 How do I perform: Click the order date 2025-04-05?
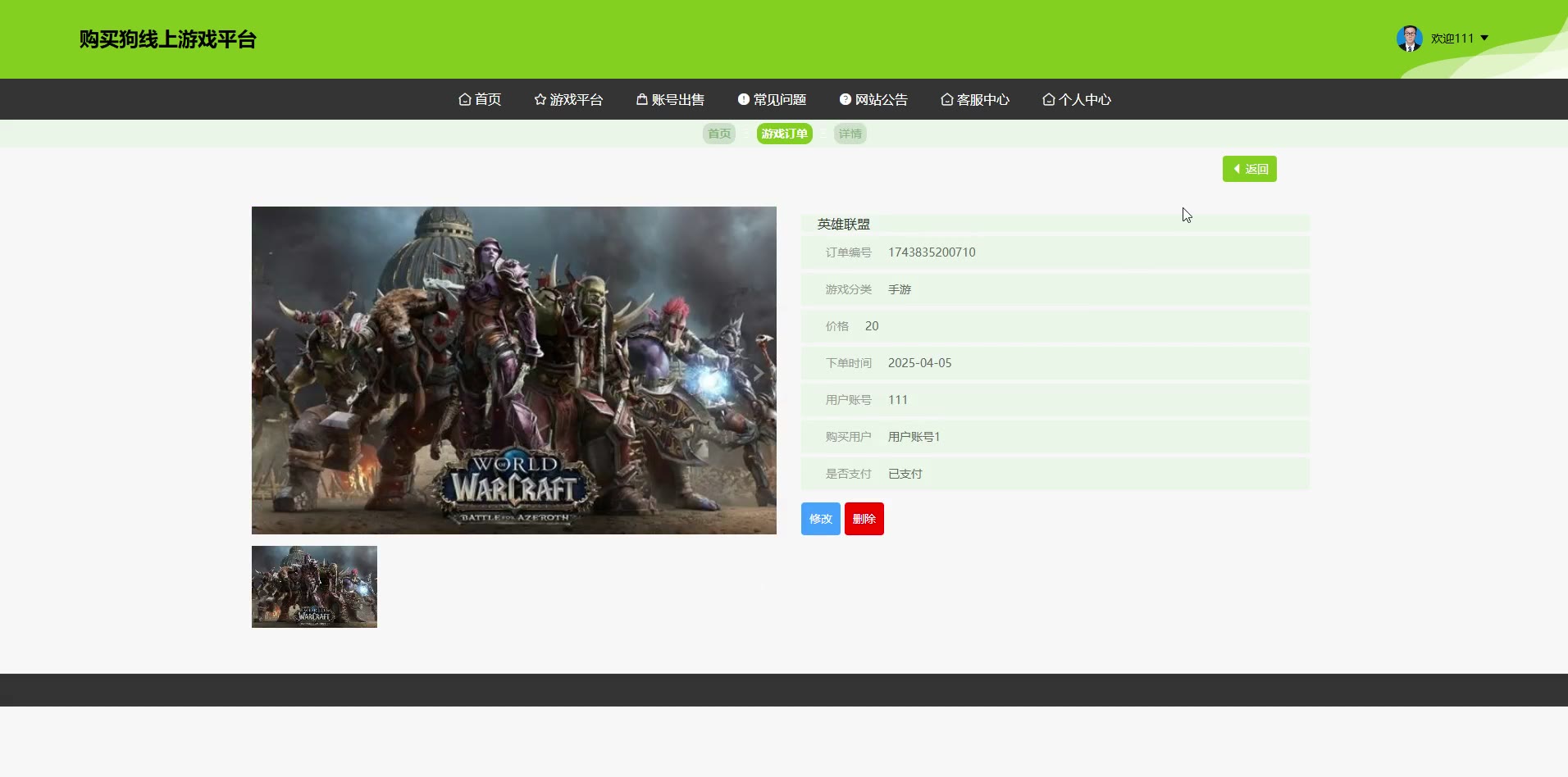point(920,363)
